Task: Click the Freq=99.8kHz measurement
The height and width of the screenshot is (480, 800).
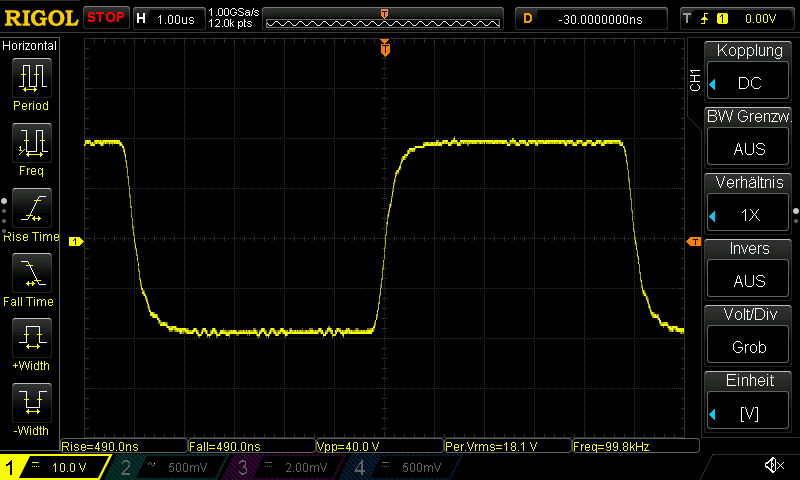Action: click(636, 446)
